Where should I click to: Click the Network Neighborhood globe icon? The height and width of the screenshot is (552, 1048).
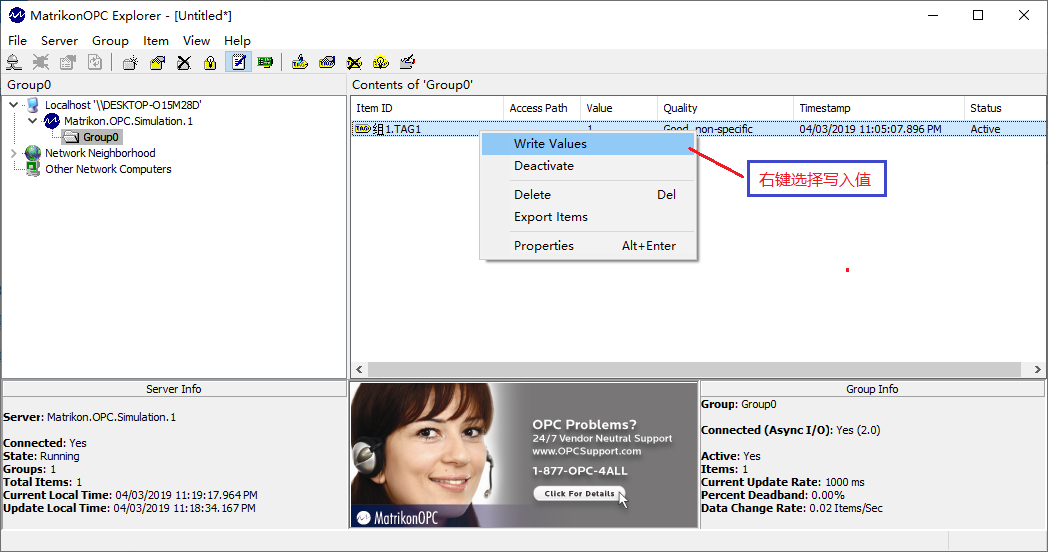pyautogui.click(x=33, y=153)
